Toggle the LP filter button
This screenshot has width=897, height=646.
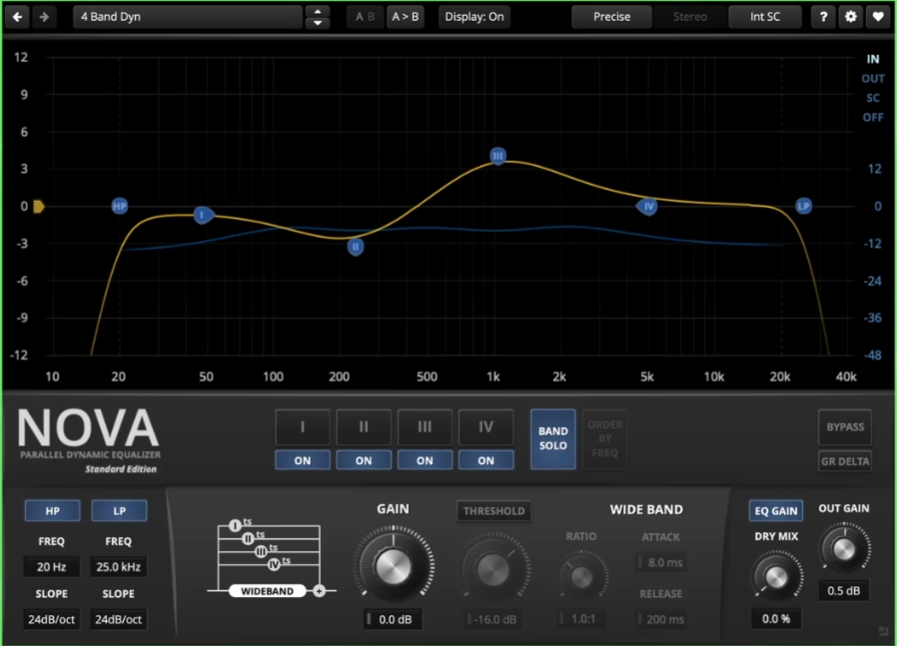tap(119, 510)
